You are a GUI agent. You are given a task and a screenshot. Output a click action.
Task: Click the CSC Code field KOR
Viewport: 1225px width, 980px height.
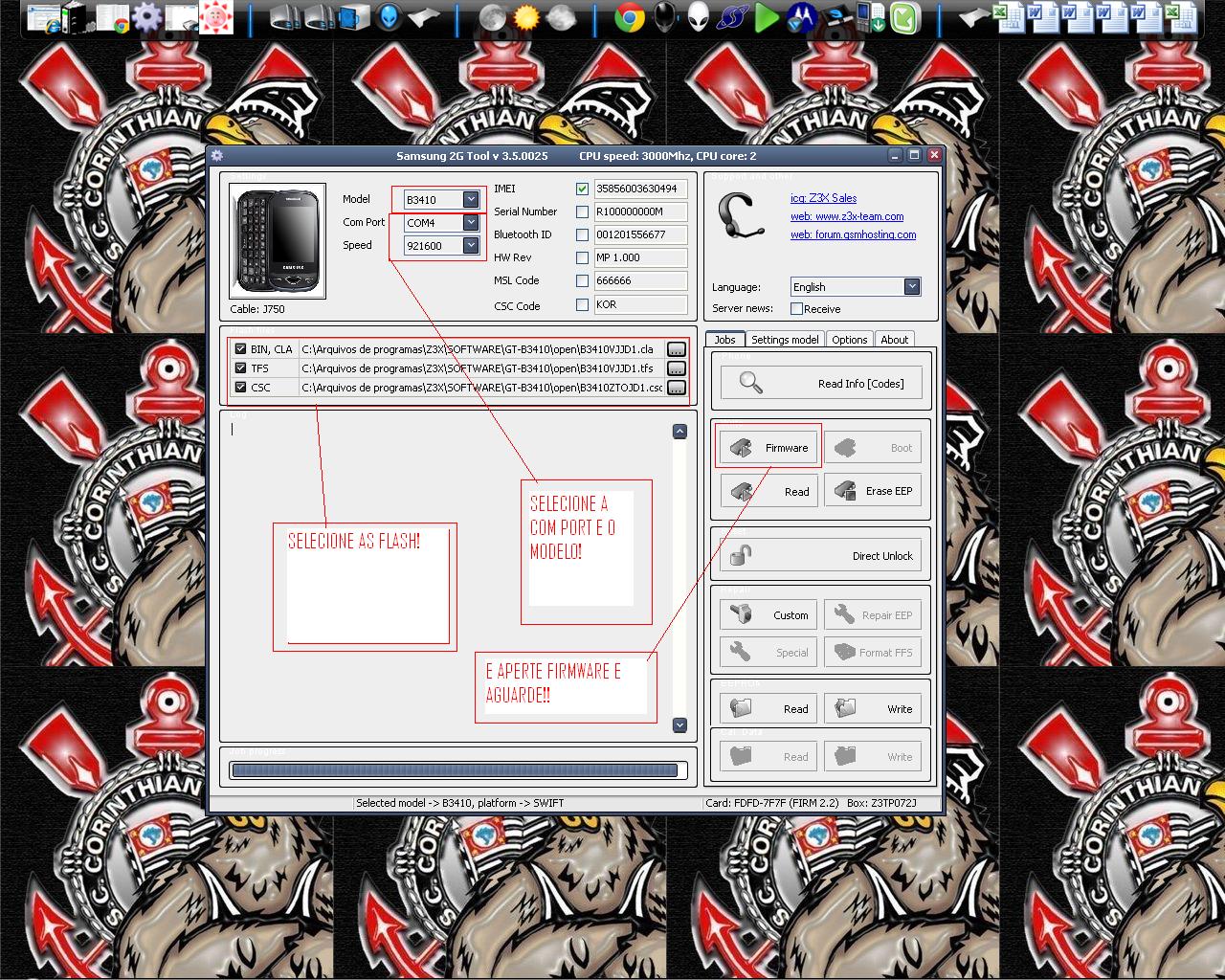click(x=640, y=304)
